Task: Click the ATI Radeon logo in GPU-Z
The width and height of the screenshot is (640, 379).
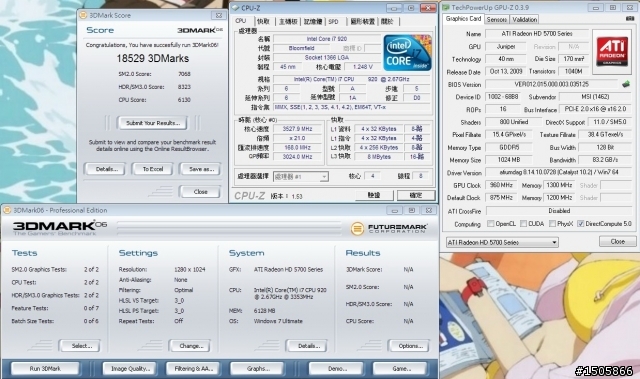Action: 612,52
